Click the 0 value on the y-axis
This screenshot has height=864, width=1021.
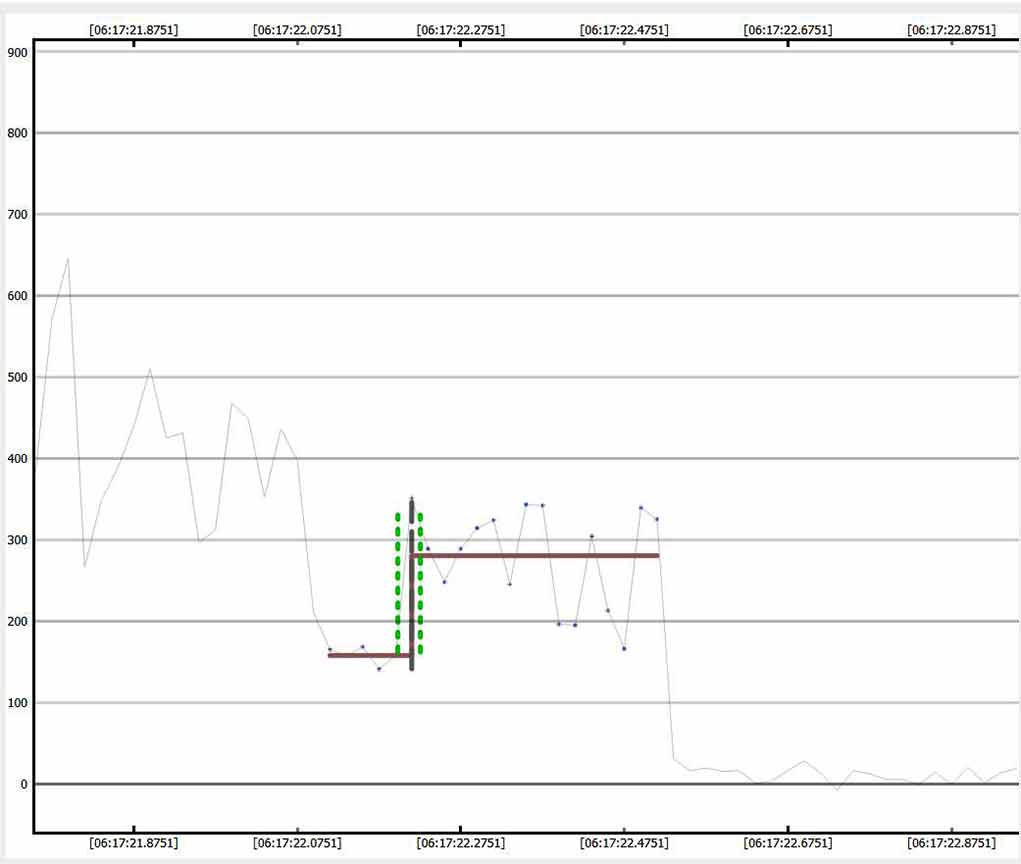22,784
